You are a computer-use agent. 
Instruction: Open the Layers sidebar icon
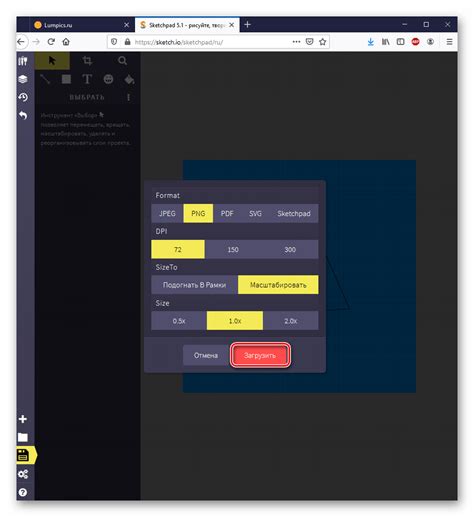(23, 79)
